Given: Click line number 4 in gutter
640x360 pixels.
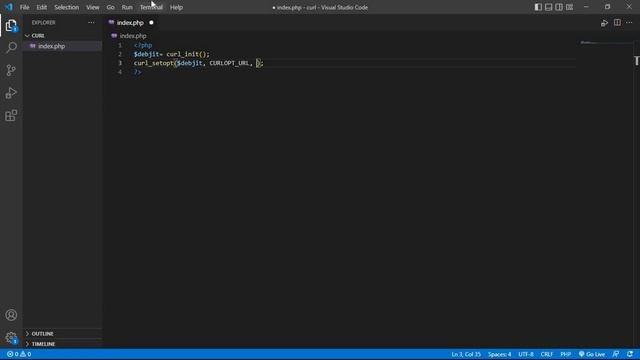Looking at the screenshot, I should click(120, 72).
